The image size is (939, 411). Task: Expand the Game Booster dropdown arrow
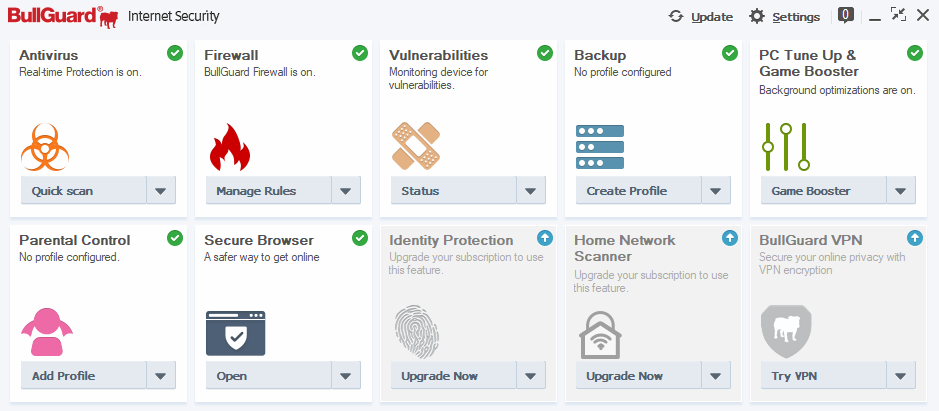pyautogui.click(x=901, y=190)
